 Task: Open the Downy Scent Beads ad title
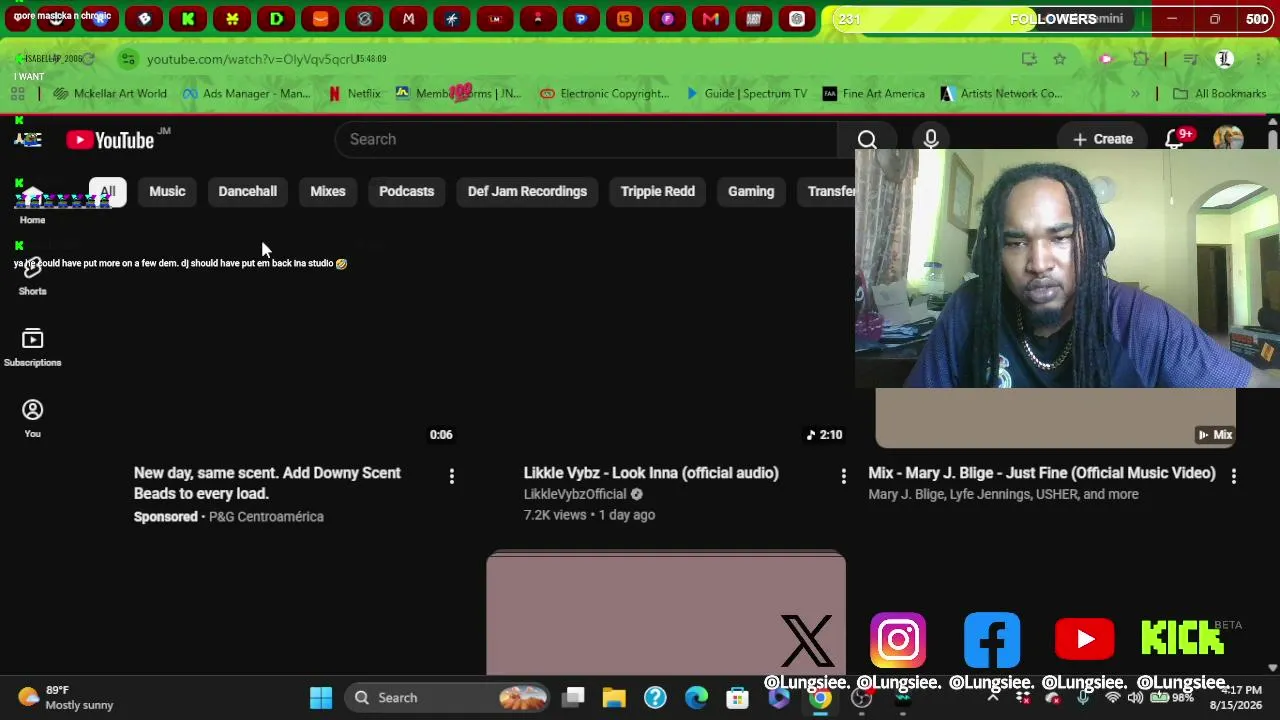tap(267, 483)
